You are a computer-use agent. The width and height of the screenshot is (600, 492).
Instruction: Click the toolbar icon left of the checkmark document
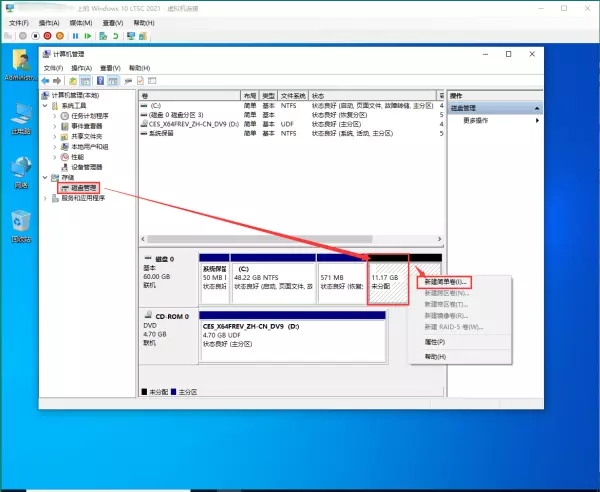(128, 81)
